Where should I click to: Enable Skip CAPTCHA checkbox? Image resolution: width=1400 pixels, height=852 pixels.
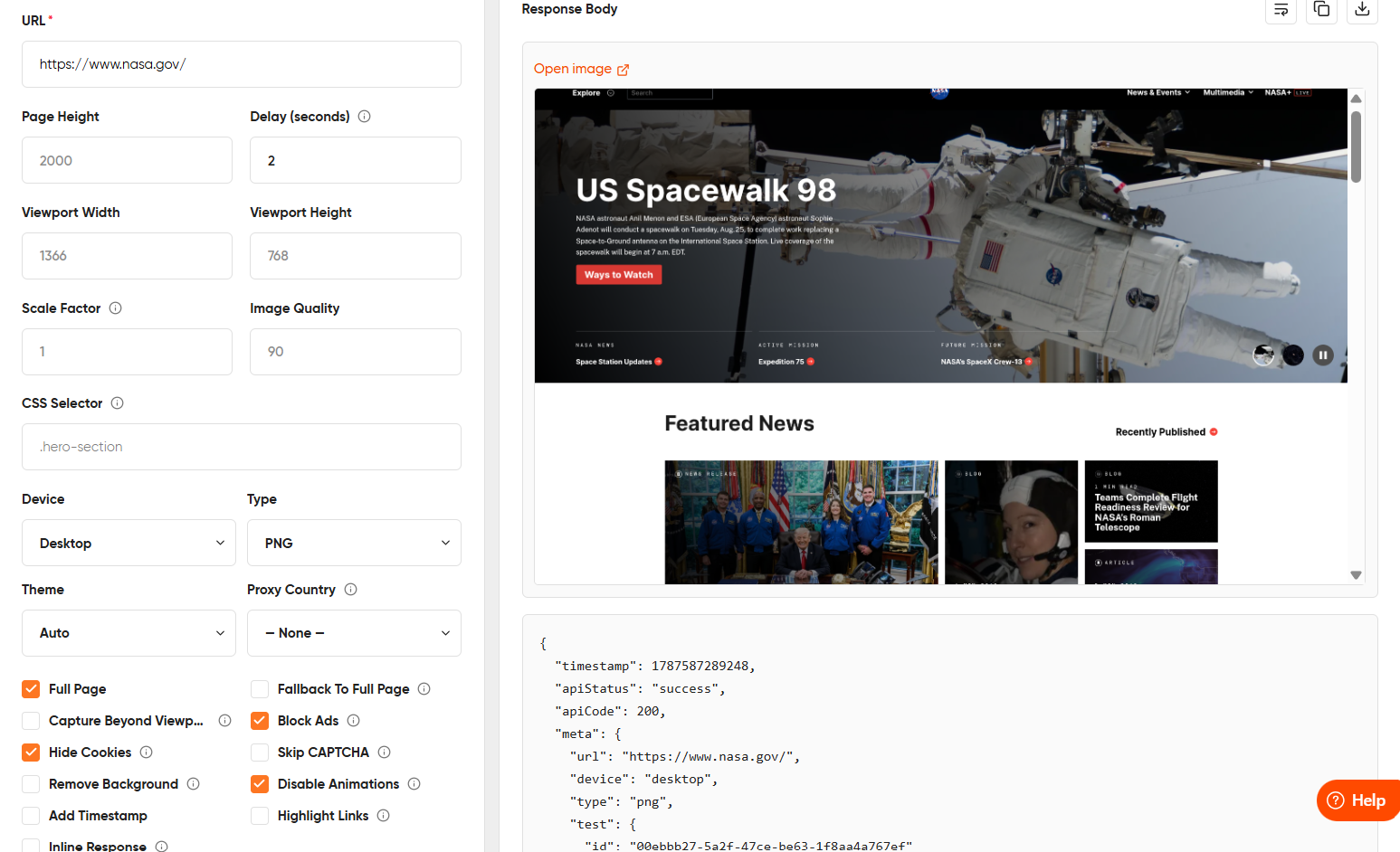260,753
